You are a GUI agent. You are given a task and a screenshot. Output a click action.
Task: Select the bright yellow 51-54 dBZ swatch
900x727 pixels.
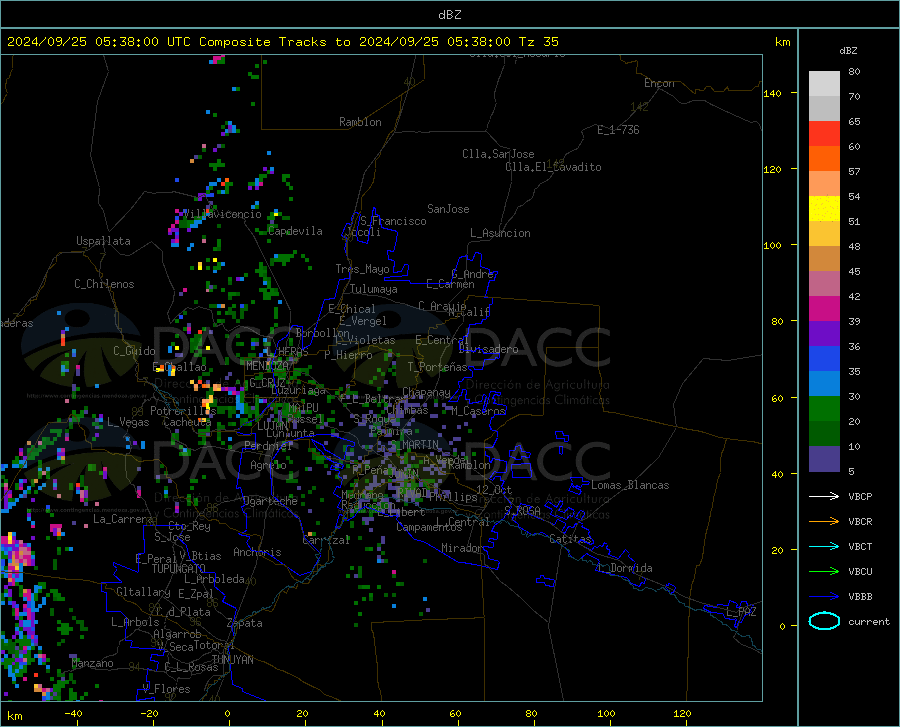coord(824,209)
